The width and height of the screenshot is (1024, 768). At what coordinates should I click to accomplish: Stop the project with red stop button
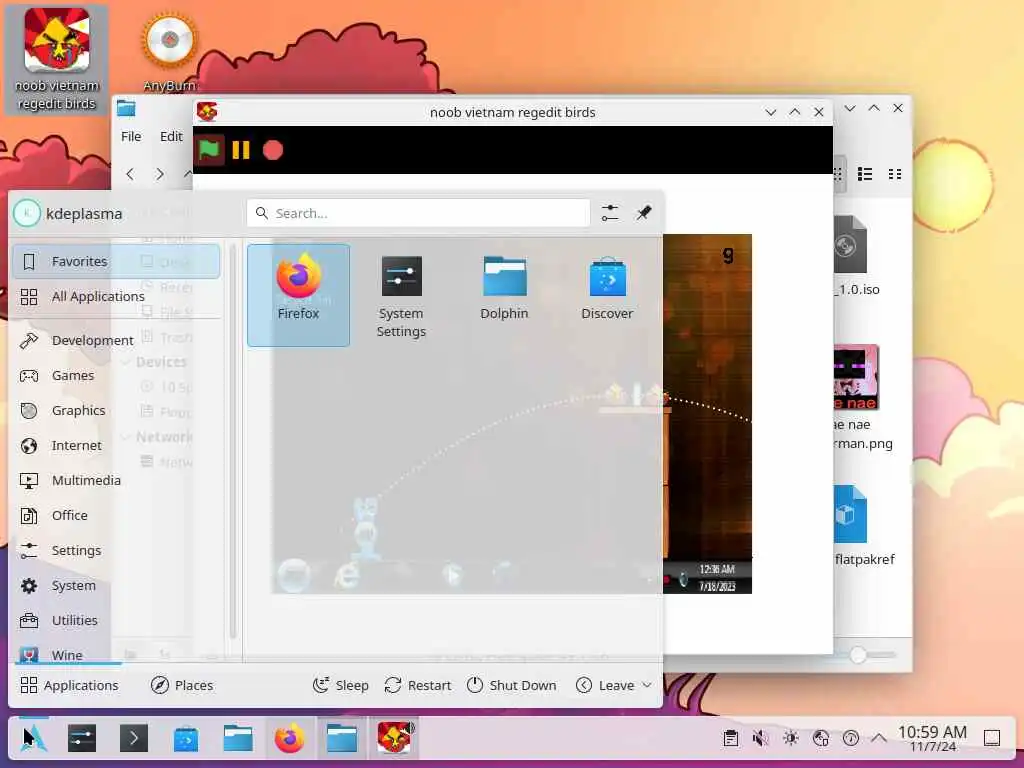pos(273,150)
